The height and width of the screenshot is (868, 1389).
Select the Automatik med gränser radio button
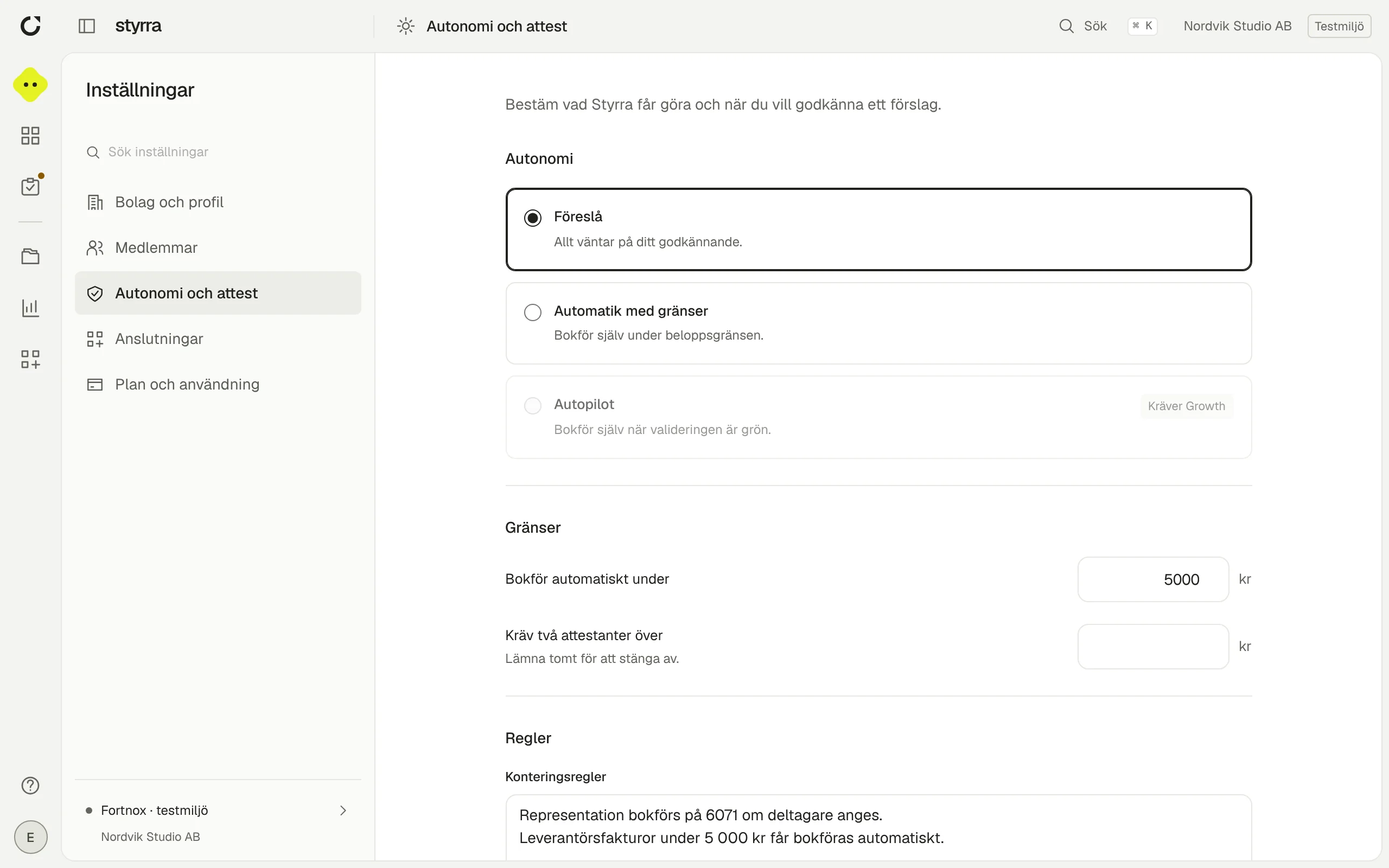[x=533, y=312]
